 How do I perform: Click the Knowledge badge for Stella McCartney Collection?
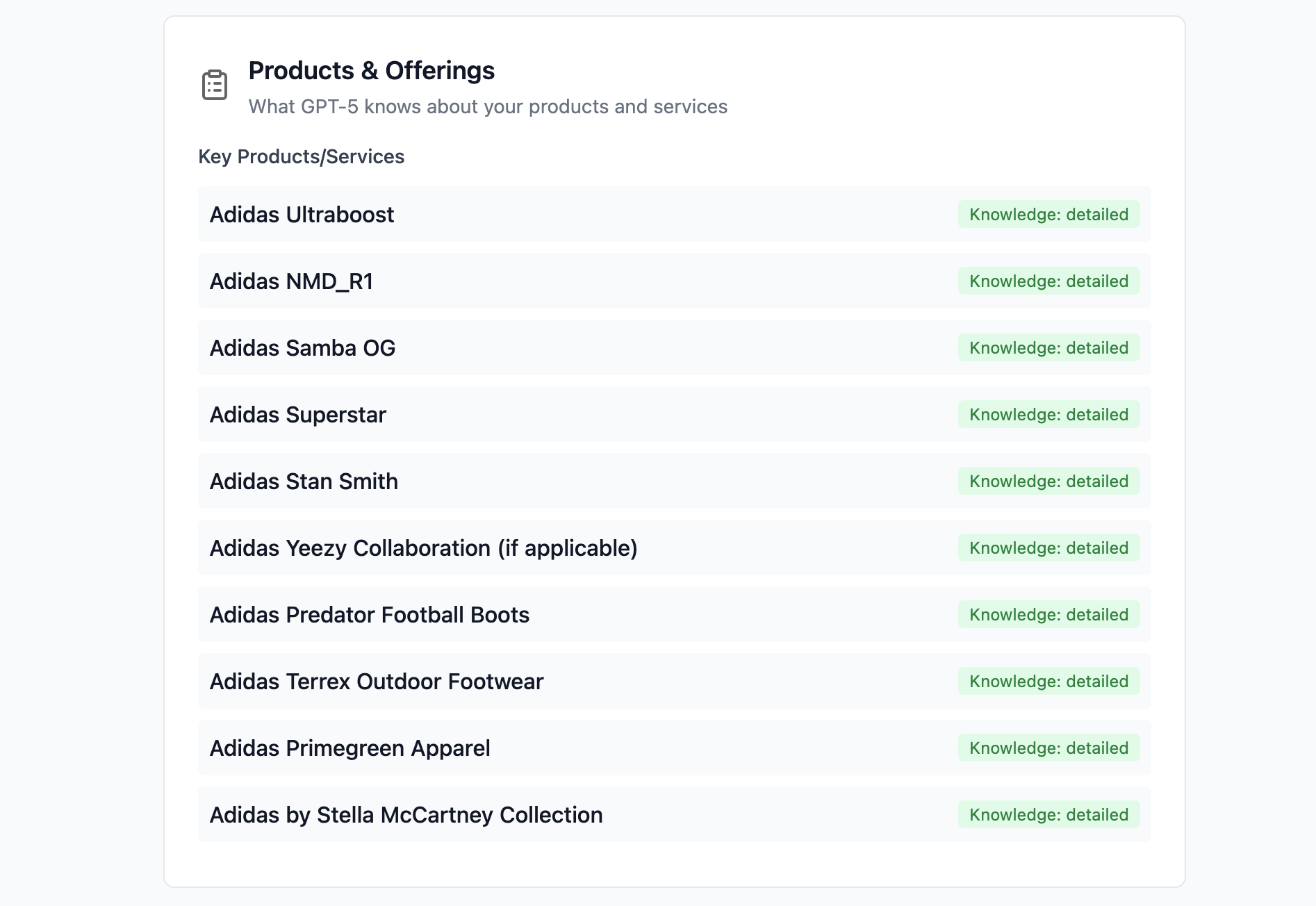click(1048, 814)
